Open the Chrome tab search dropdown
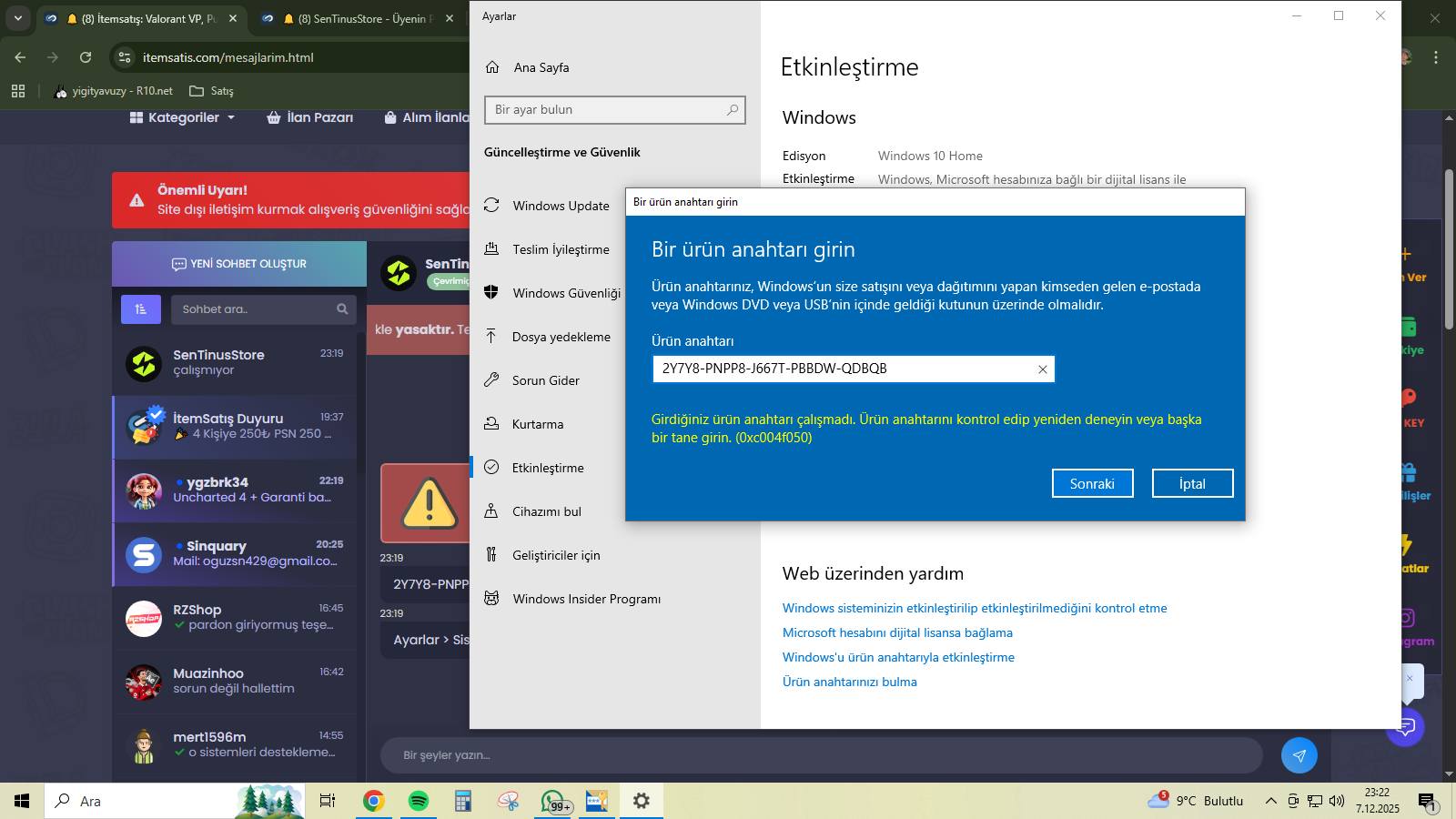This screenshot has height=819, width=1456. pyautogui.click(x=18, y=18)
